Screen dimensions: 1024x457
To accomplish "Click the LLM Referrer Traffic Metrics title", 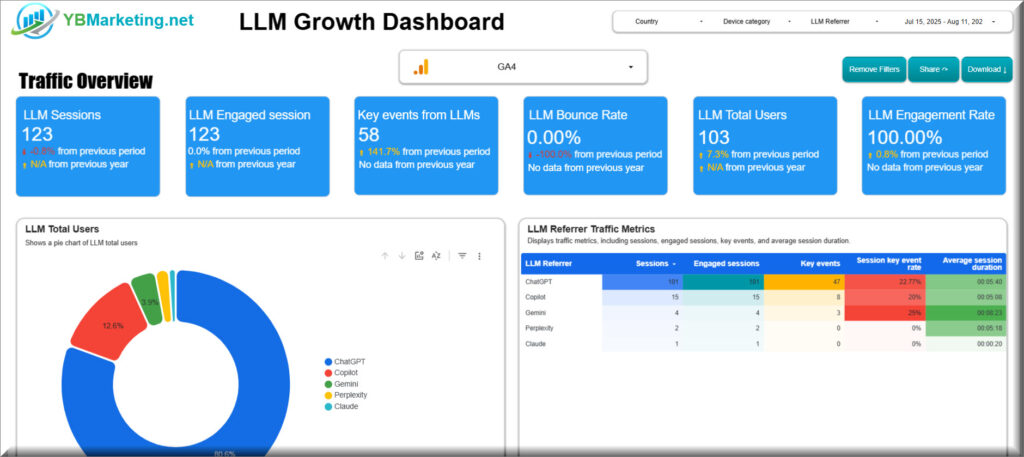I will [x=591, y=229].
